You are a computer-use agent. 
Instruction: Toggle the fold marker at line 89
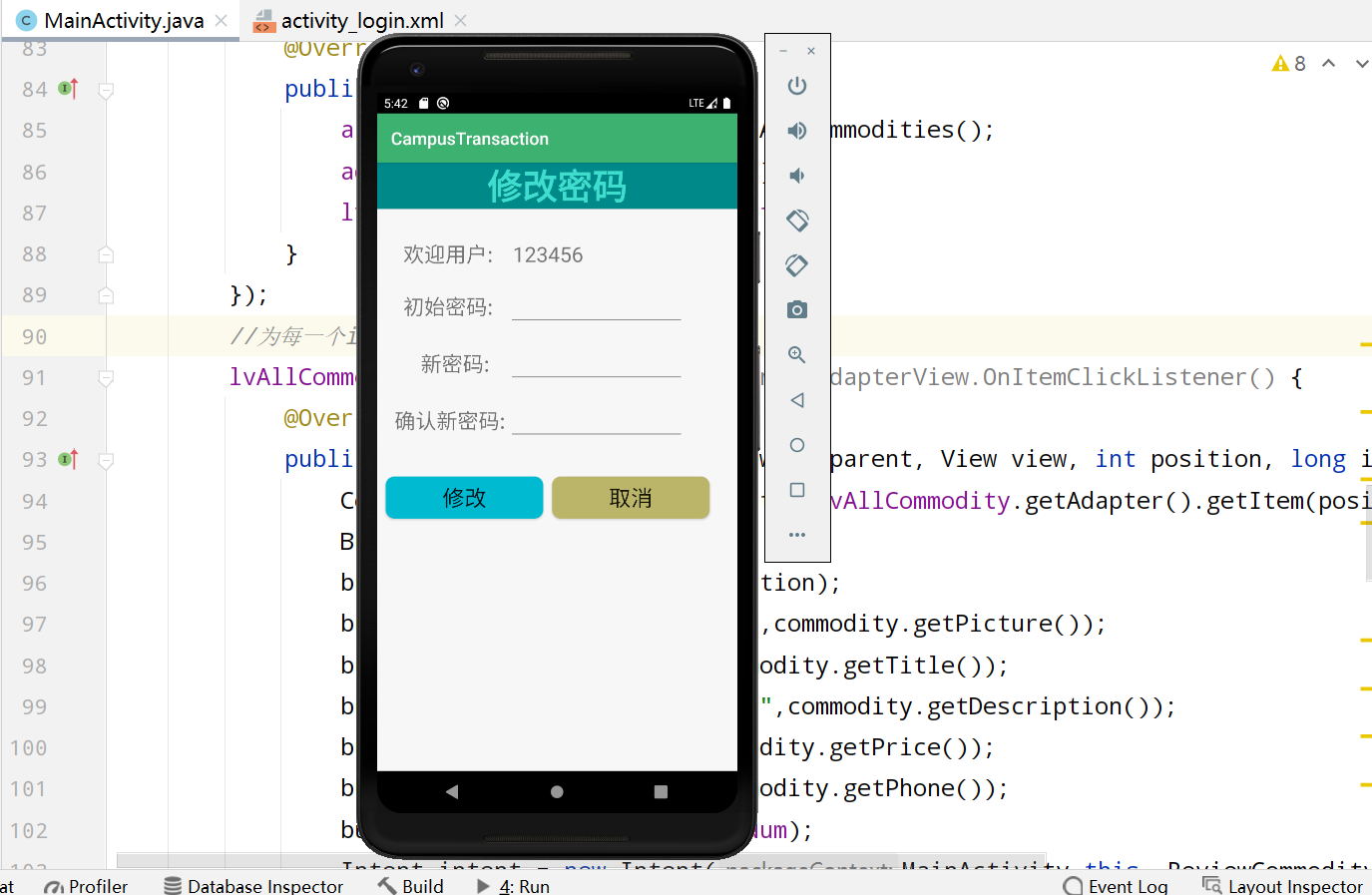(x=106, y=295)
